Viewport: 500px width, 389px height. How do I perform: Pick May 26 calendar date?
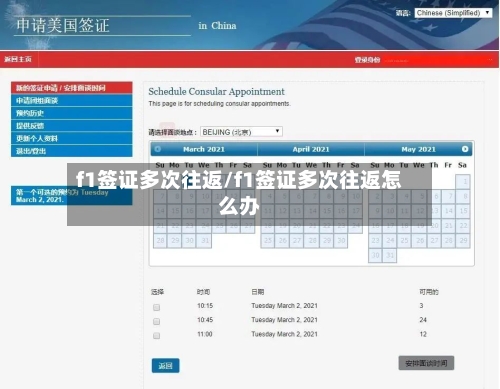coord(419,241)
